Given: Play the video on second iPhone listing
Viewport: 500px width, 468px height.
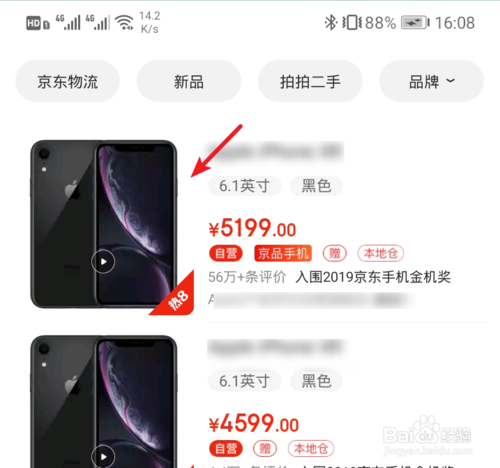Looking at the screenshot, I should pos(103,456).
